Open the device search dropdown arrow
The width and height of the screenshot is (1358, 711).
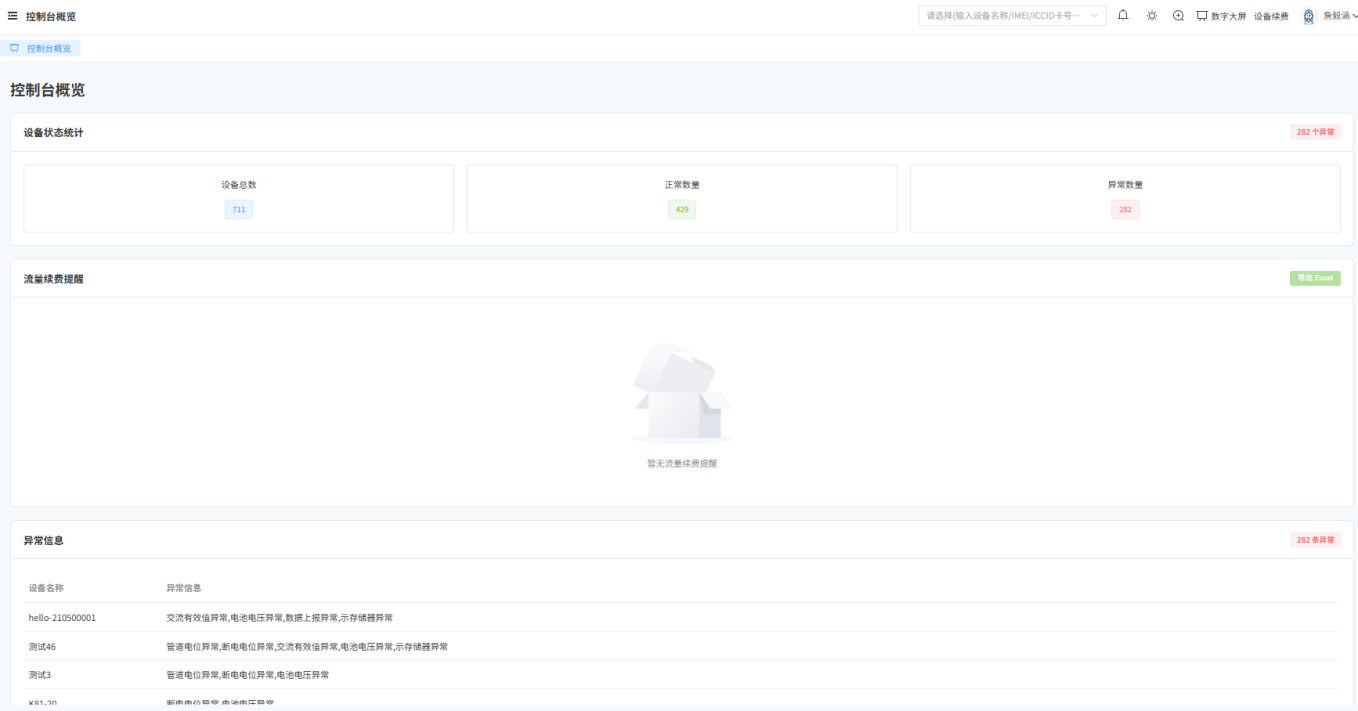[1094, 16]
